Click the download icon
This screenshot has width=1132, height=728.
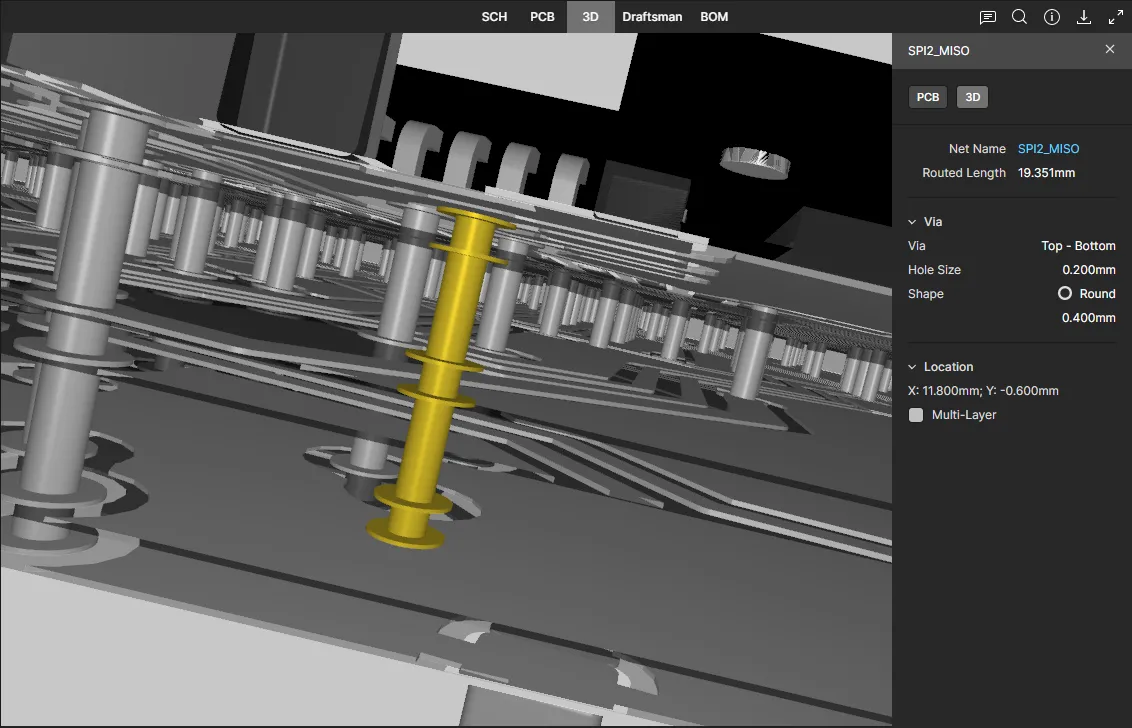pyautogui.click(x=1083, y=17)
